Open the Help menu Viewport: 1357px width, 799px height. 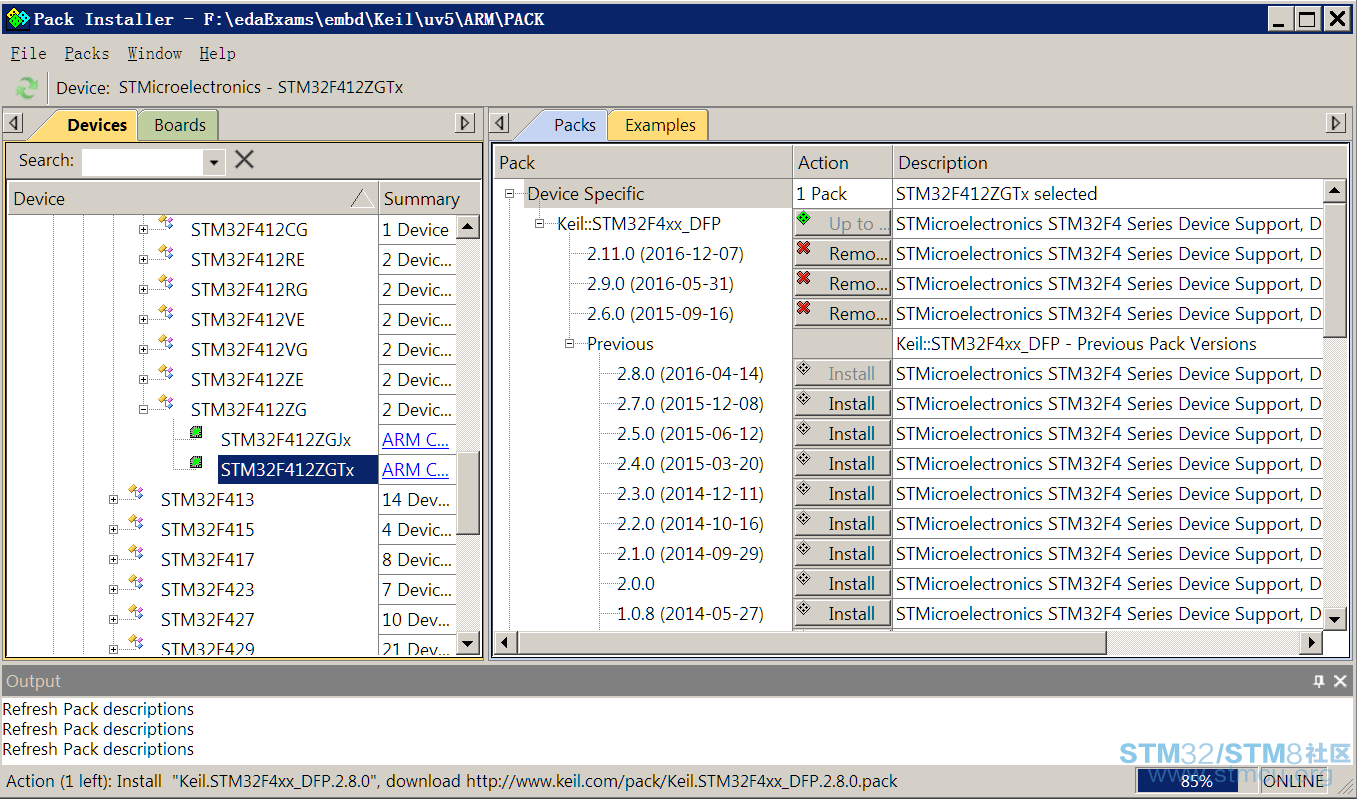[x=217, y=54]
